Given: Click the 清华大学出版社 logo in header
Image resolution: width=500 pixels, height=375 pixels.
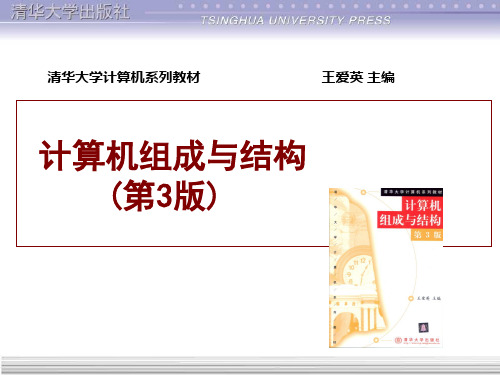Looking at the screenshot, I should tap(70, 12).
